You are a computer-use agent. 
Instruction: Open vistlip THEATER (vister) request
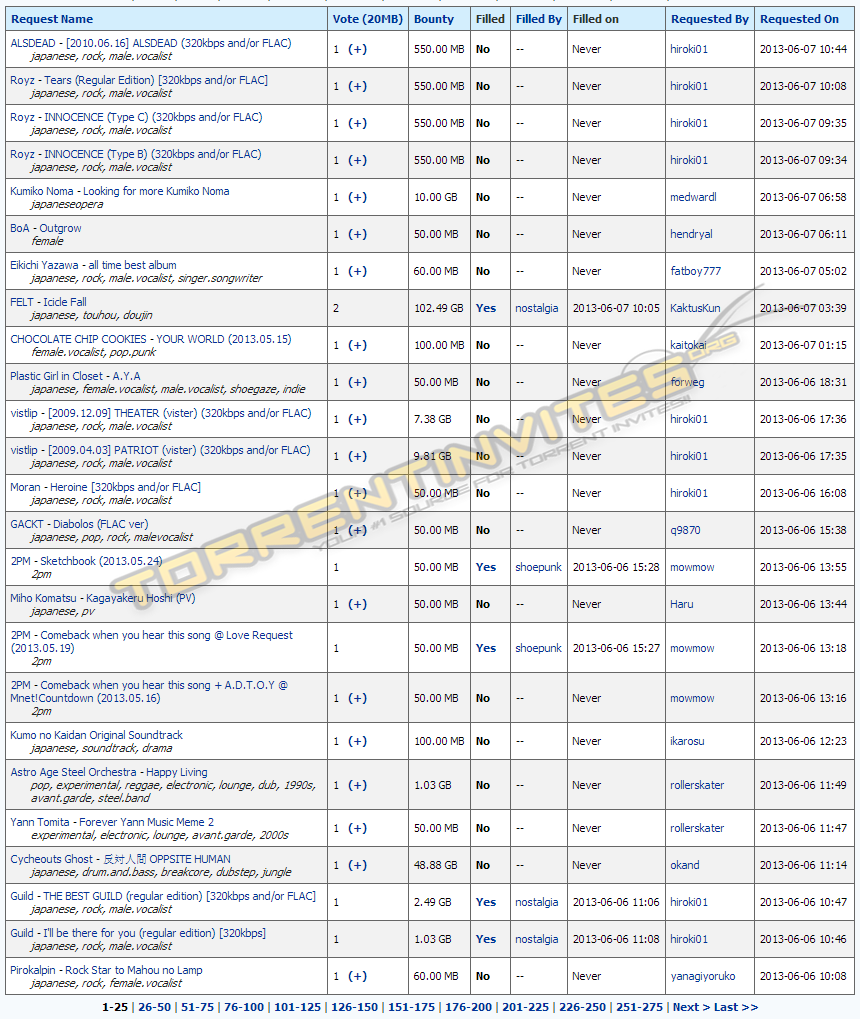pos(161,414)
